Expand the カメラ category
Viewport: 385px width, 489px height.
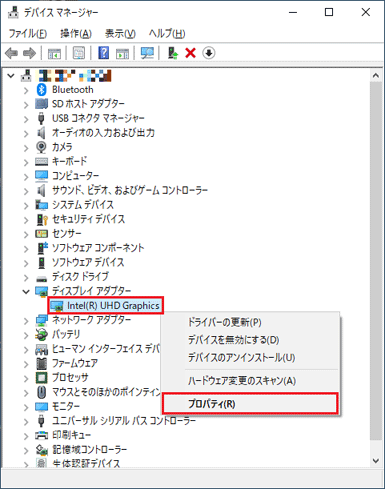pos(26,148)
